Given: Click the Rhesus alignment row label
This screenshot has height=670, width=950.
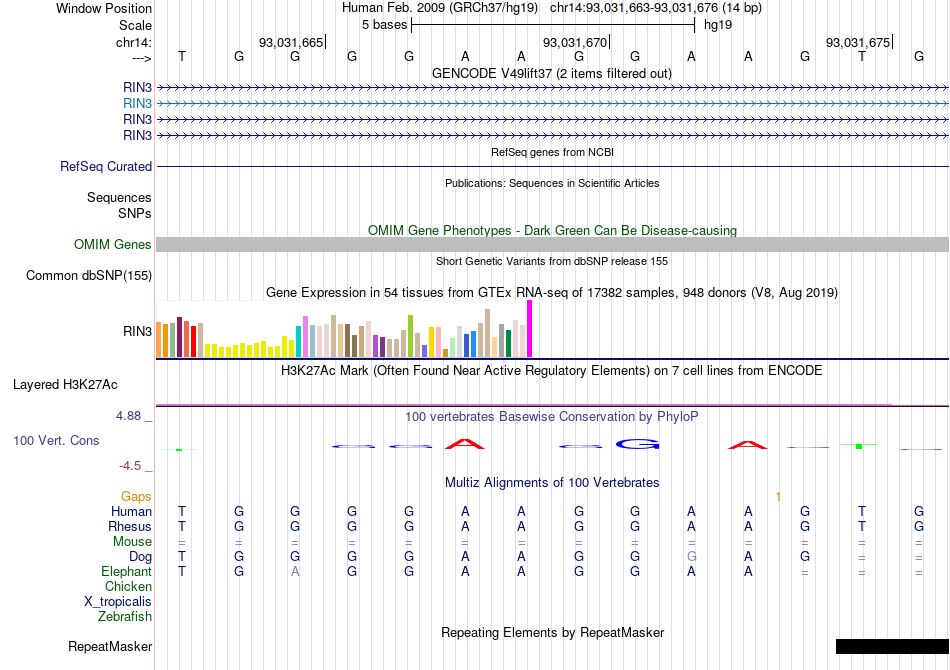Looking at the screenshot, I should click(x=130, y=526).
